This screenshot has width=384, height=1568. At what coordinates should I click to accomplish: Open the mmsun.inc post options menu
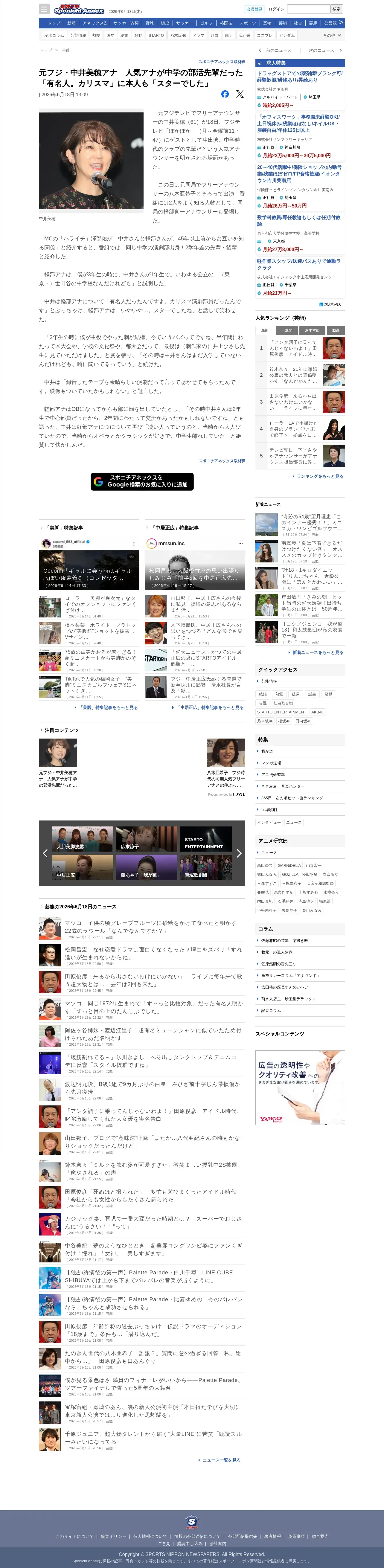(240, 543)
